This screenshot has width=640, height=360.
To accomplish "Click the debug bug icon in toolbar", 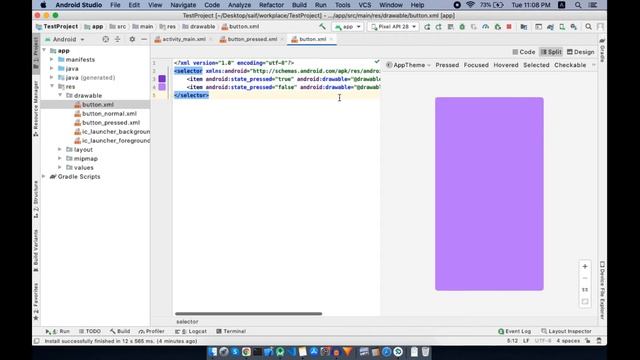I will pyautogui.click(x=462, y=27).
